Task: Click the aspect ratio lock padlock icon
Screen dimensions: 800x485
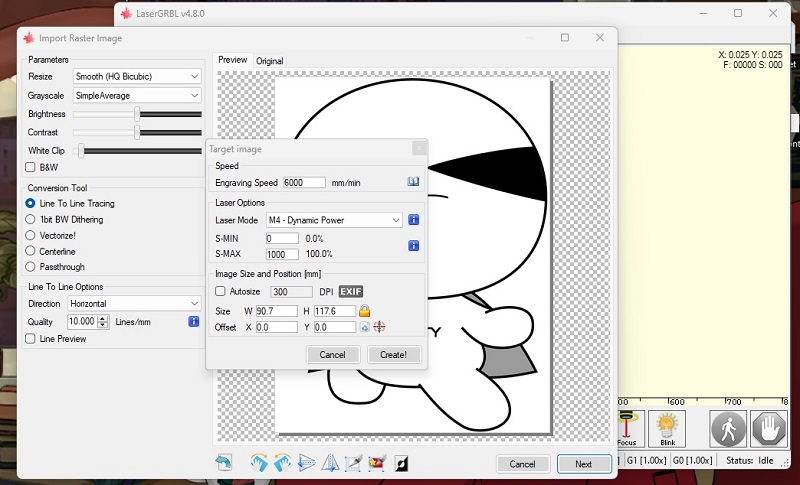Action: pos(365,311)
